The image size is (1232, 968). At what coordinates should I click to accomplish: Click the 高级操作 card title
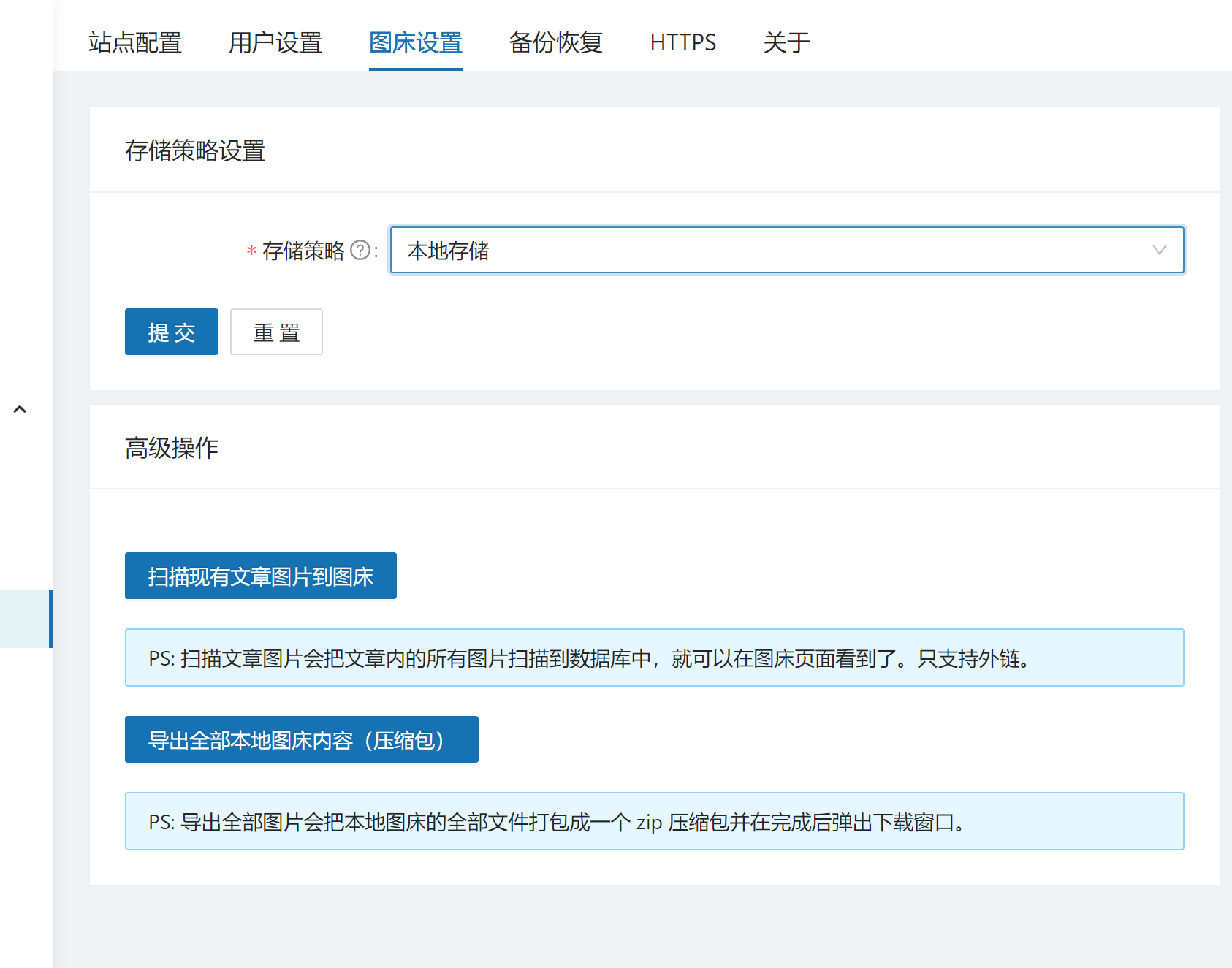[x=172, y=448]
